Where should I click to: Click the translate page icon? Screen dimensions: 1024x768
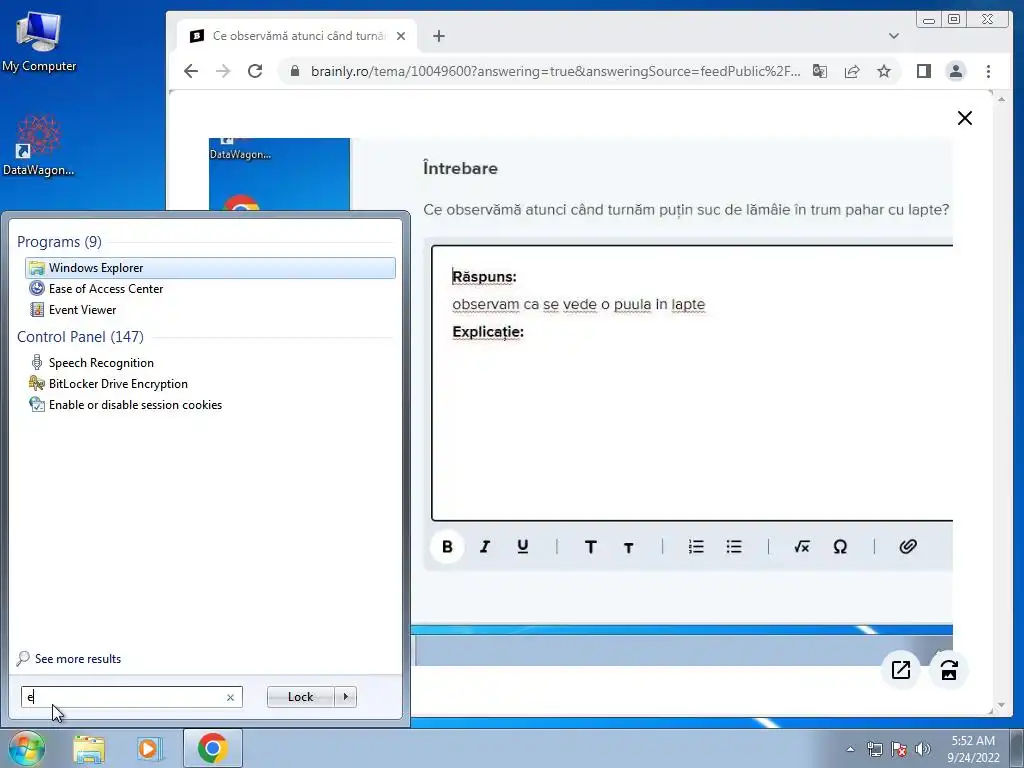tap(820, 71)
